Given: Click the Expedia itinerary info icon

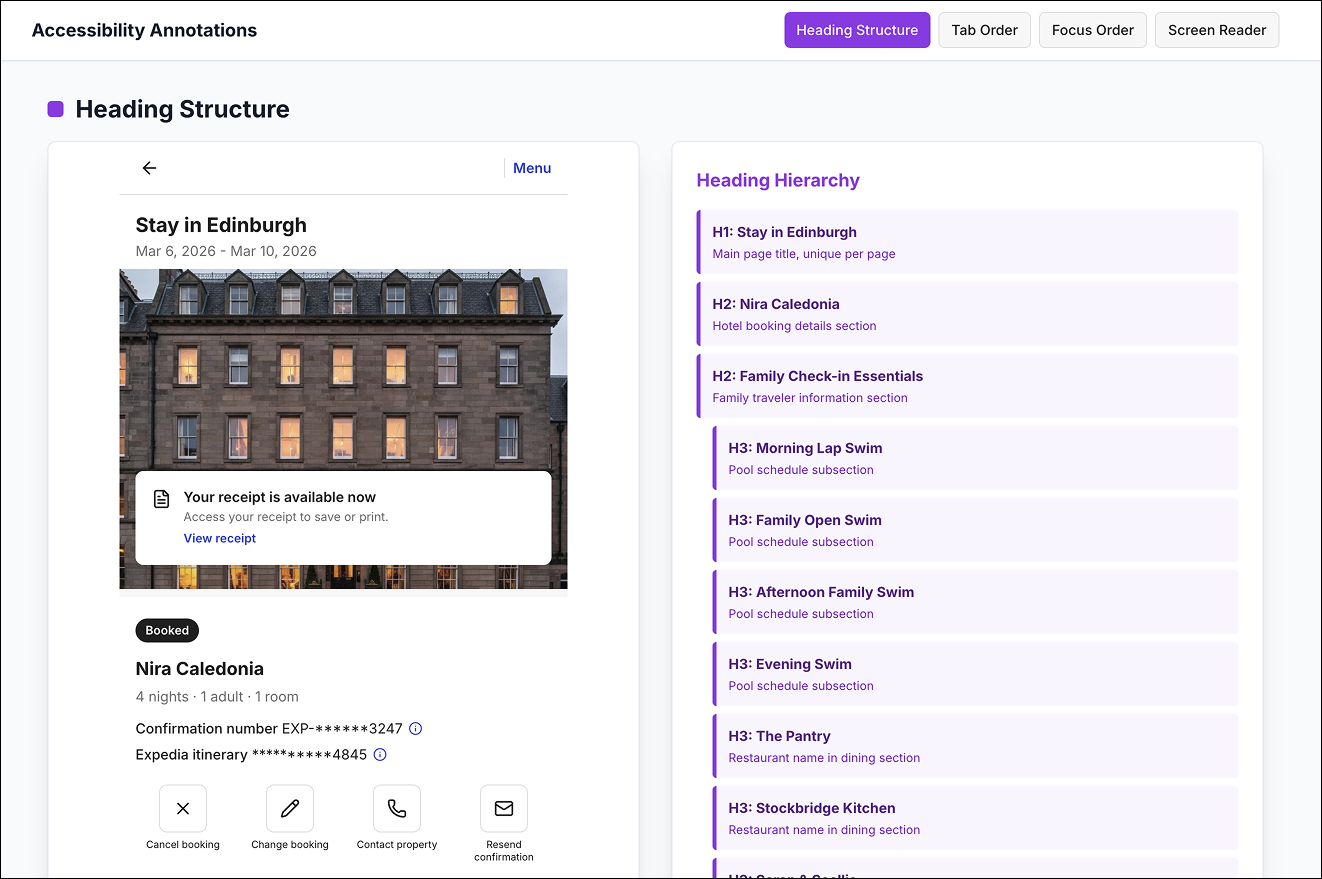Looking at the screenshot, I should tap(379, 755).
